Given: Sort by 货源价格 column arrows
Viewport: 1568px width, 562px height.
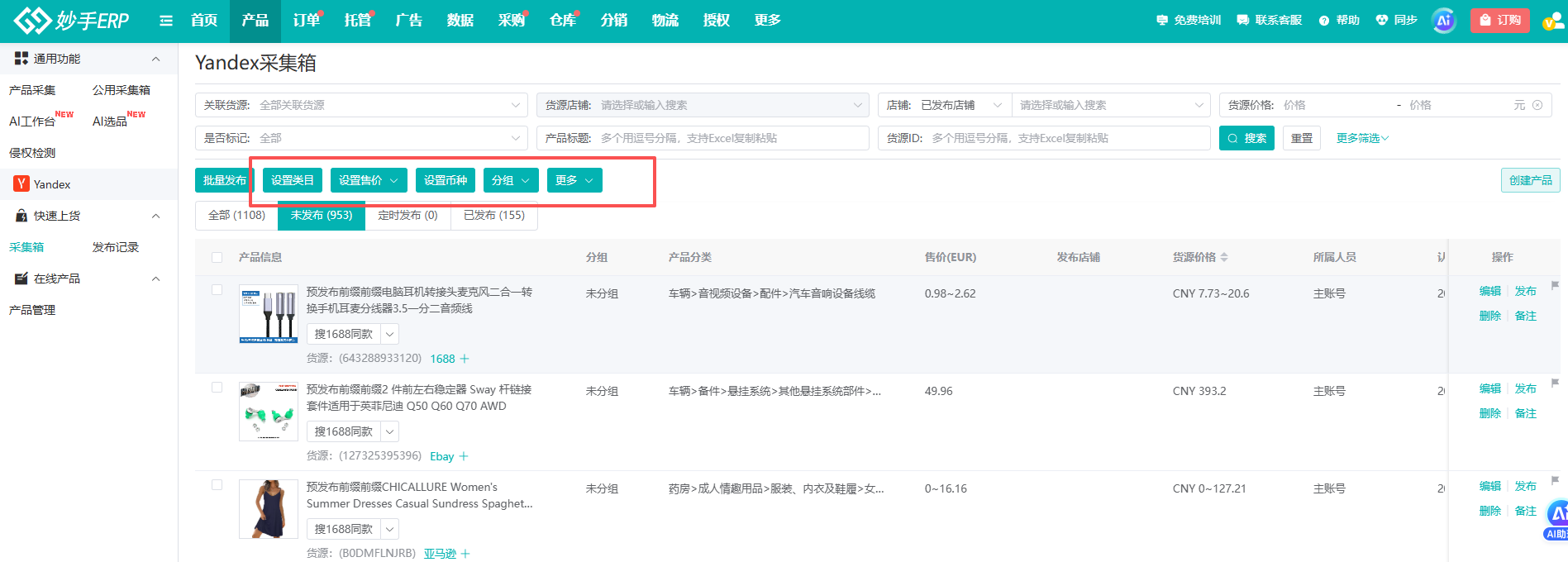Looking at the screenshot, I should pyautogui.click(x=1224, y=257).
